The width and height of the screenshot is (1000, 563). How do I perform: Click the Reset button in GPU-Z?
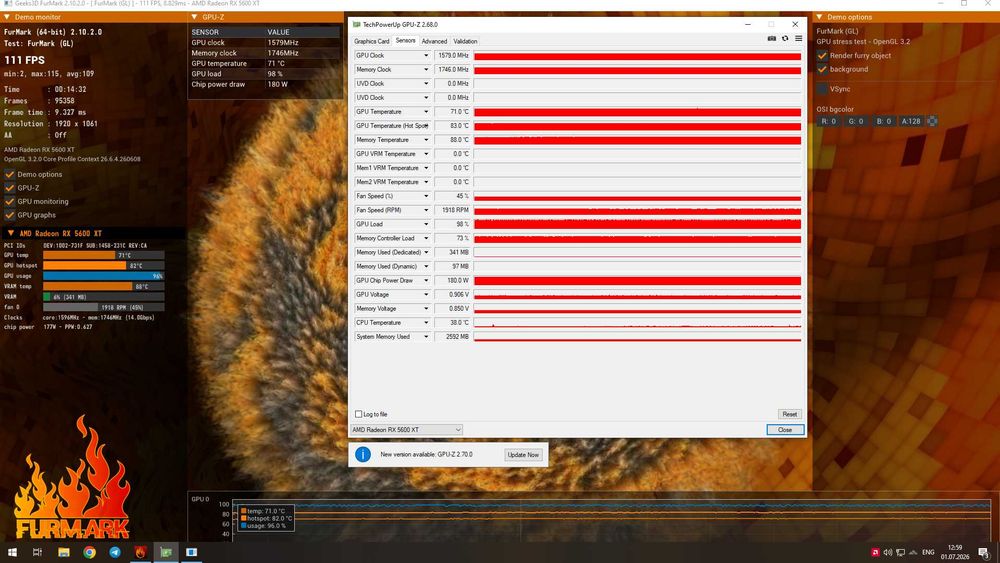790,414
